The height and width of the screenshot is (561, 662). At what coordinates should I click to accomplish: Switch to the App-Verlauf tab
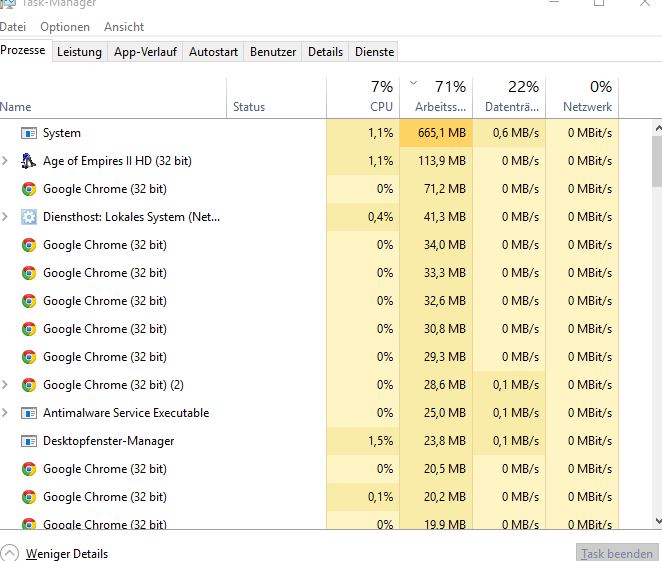tap(145, 52)
